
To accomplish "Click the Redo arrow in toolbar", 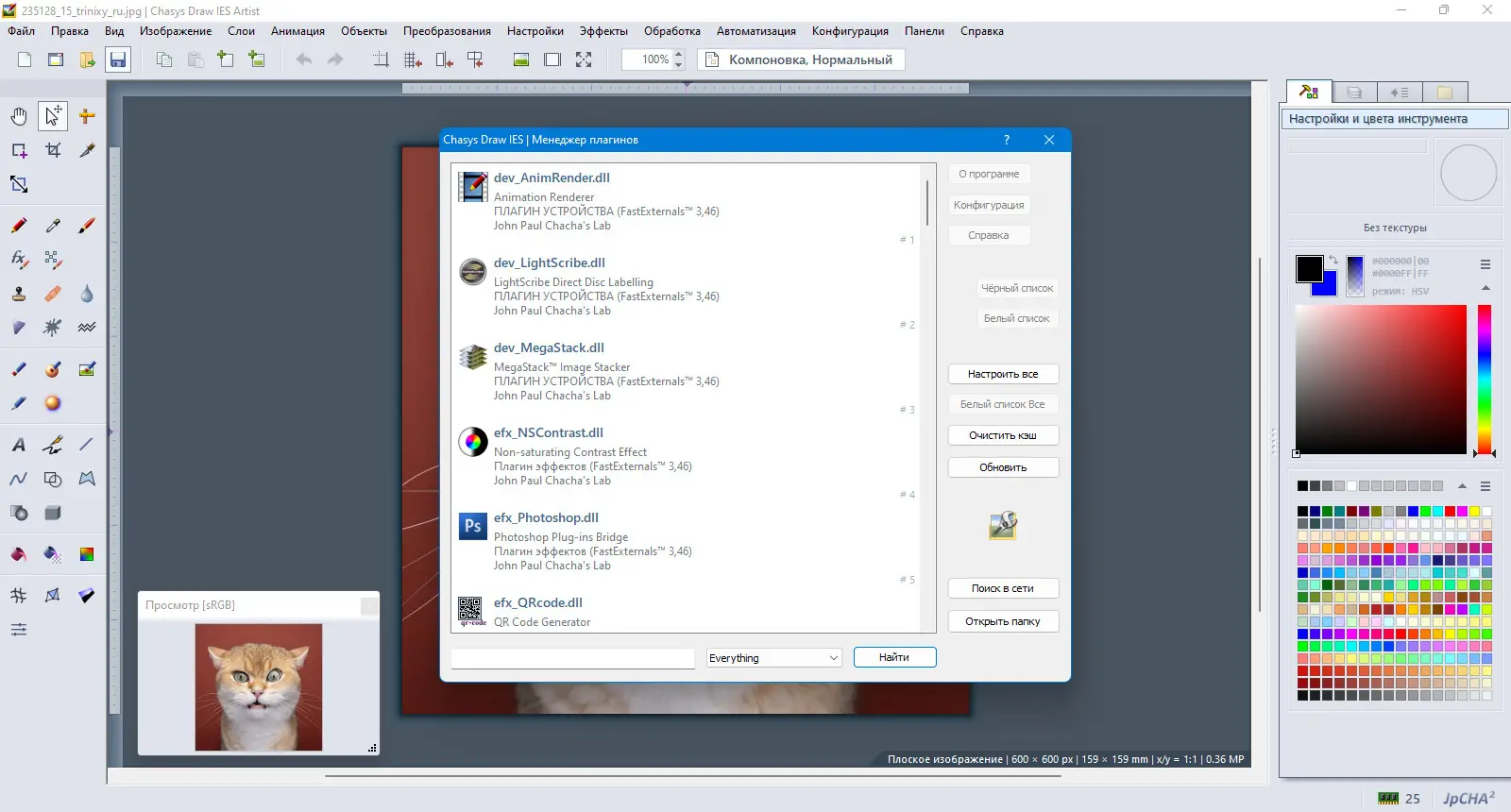I will 335,59.
